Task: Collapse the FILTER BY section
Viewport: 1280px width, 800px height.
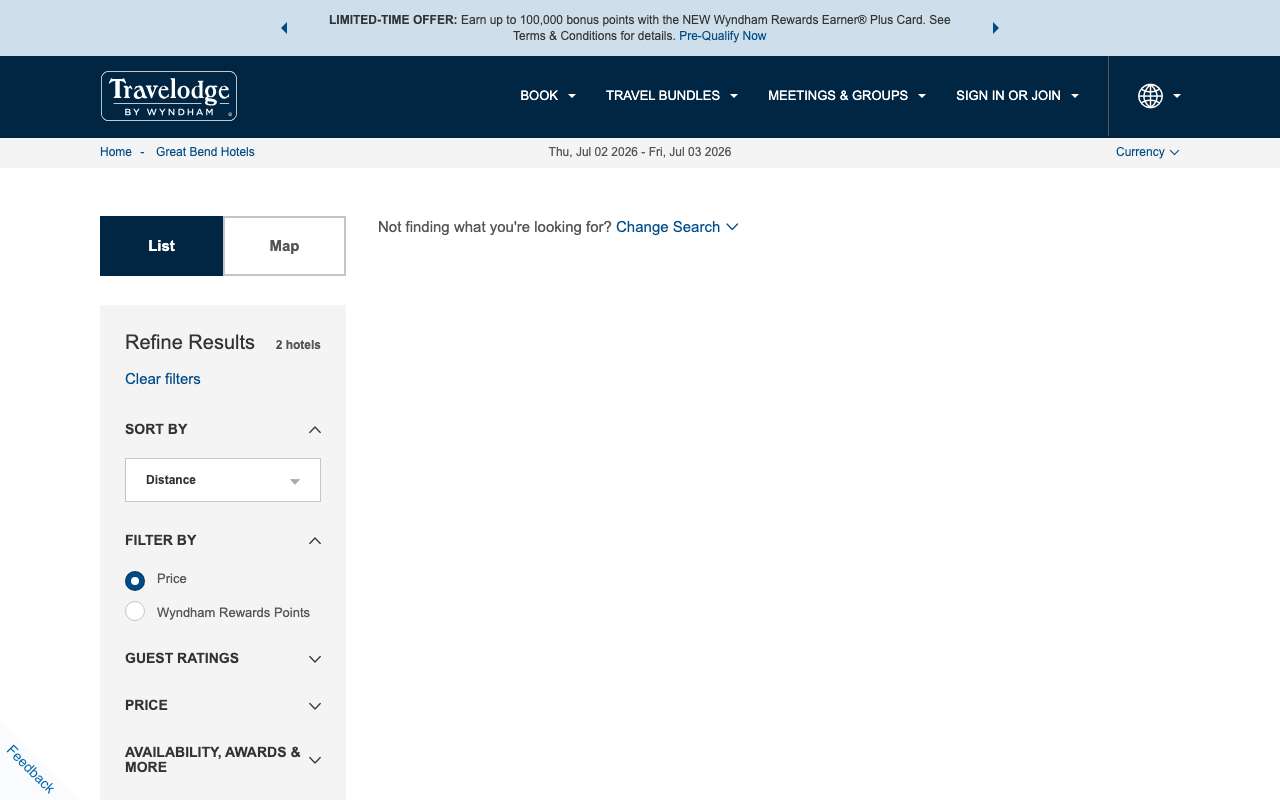Action: point(223,540)
